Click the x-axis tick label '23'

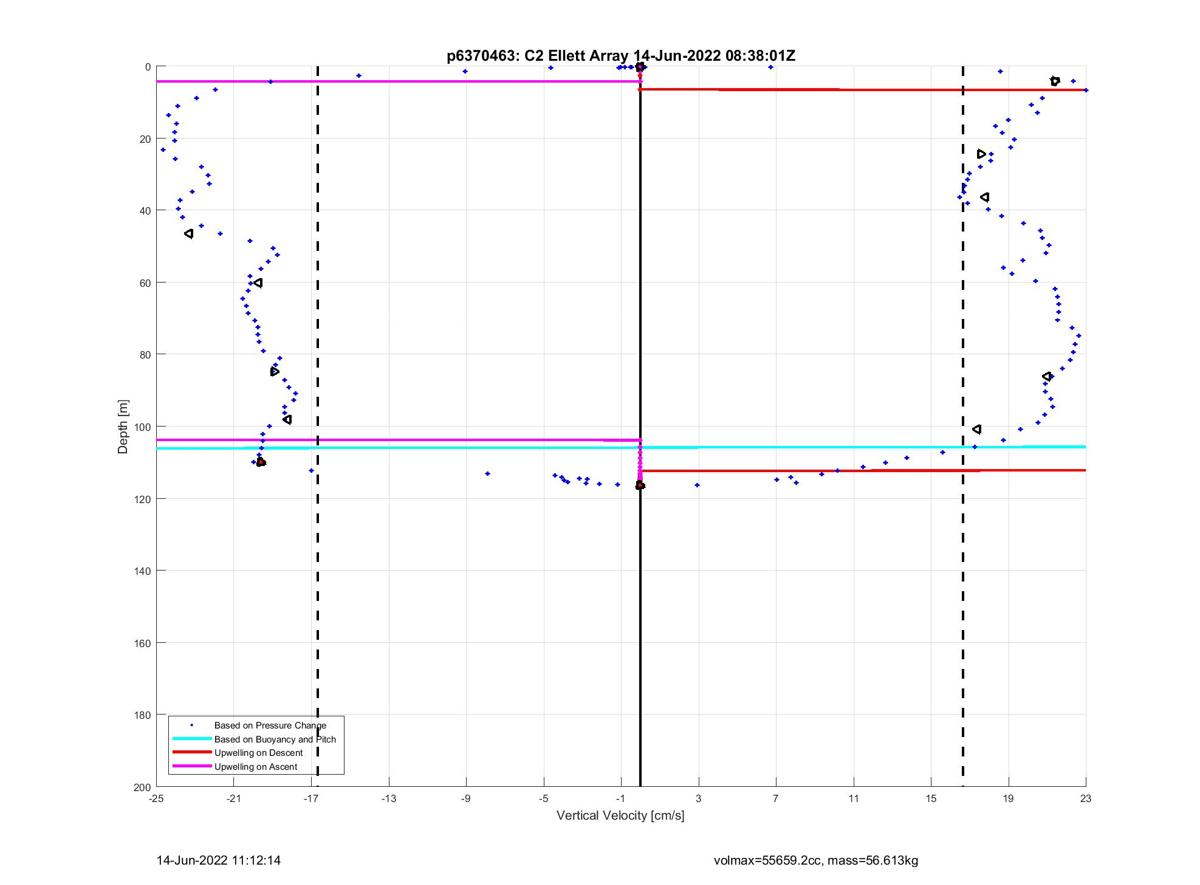1086,798
